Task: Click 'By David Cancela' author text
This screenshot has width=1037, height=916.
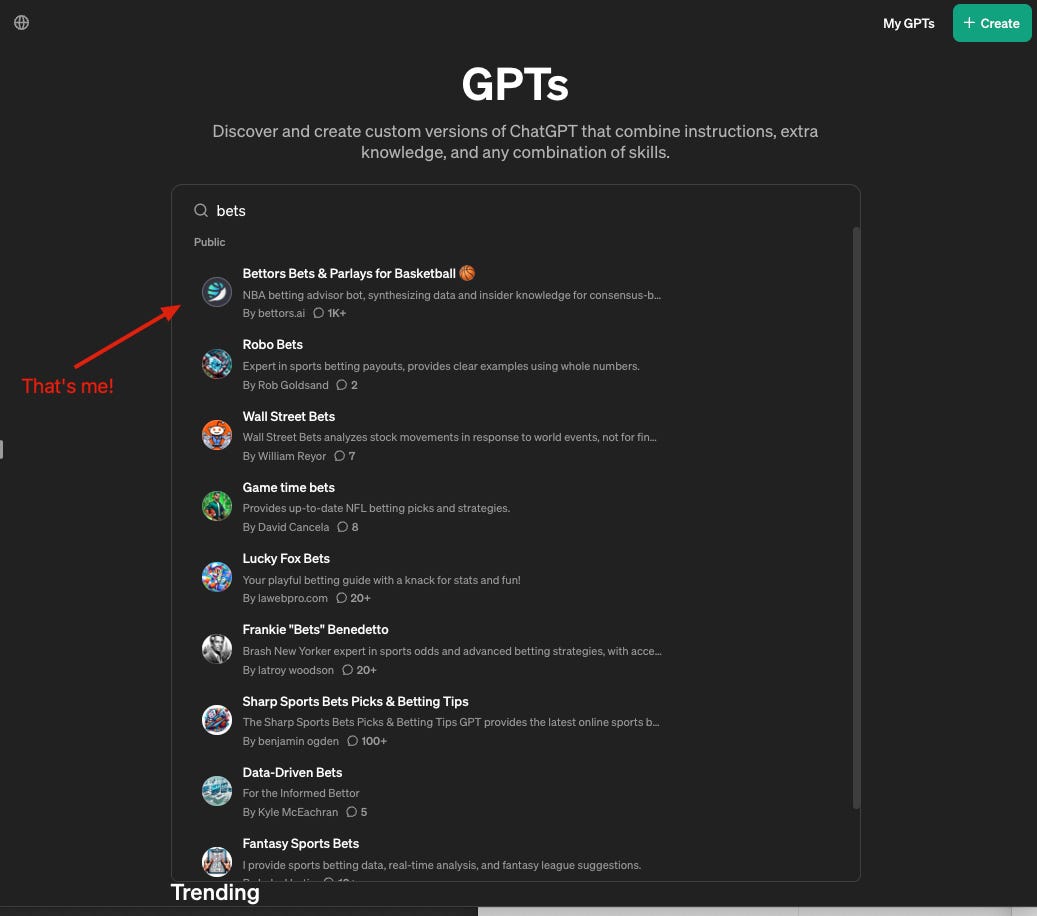Action: (x=285, y=527)
